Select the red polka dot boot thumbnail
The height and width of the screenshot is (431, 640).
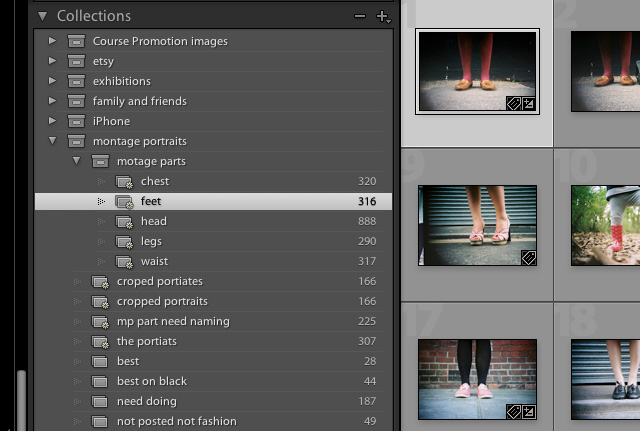pyautogui.click(x=606, y=225)
